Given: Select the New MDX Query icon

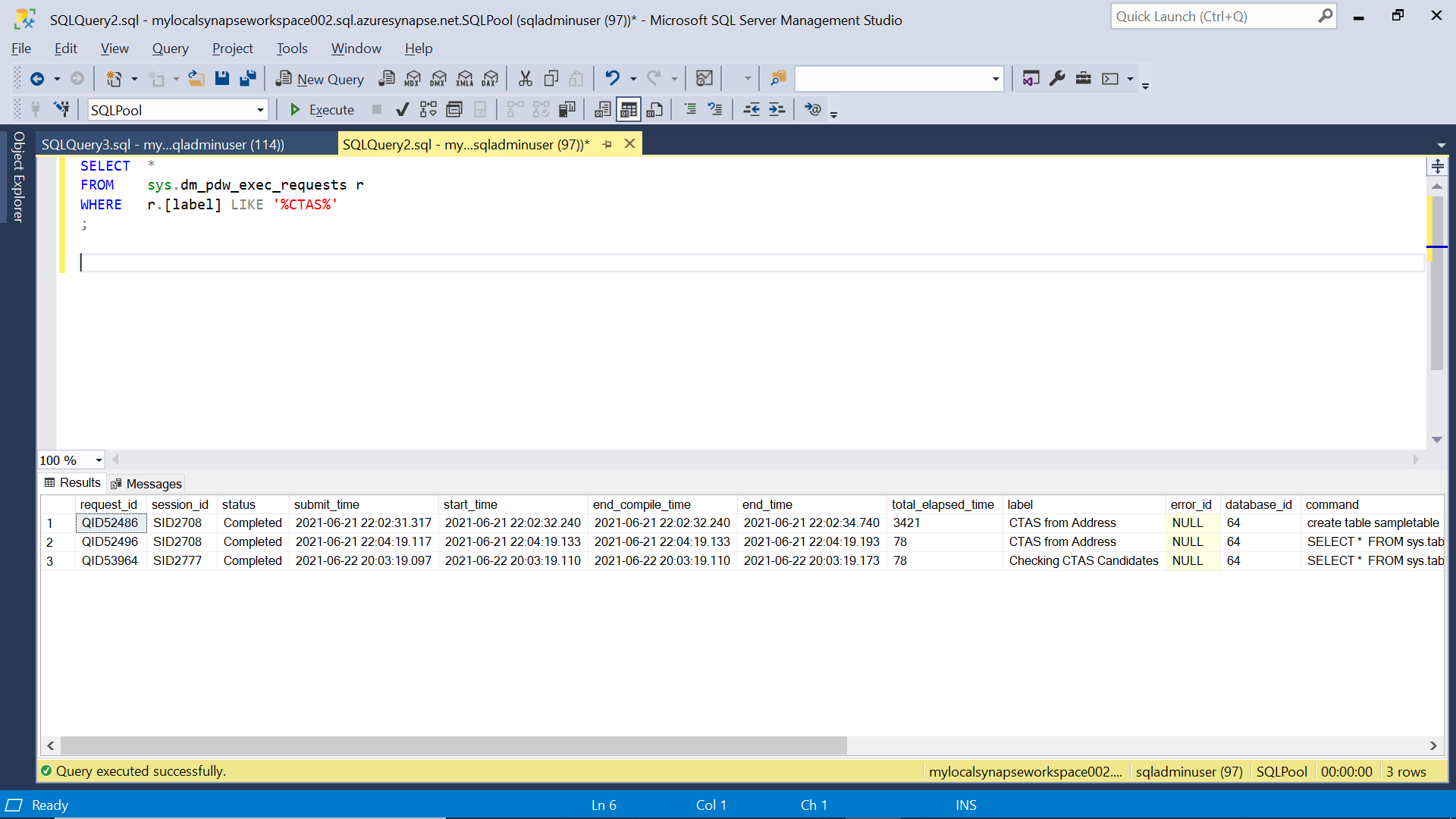Looking at the screenshot, I should click(413, 78).
